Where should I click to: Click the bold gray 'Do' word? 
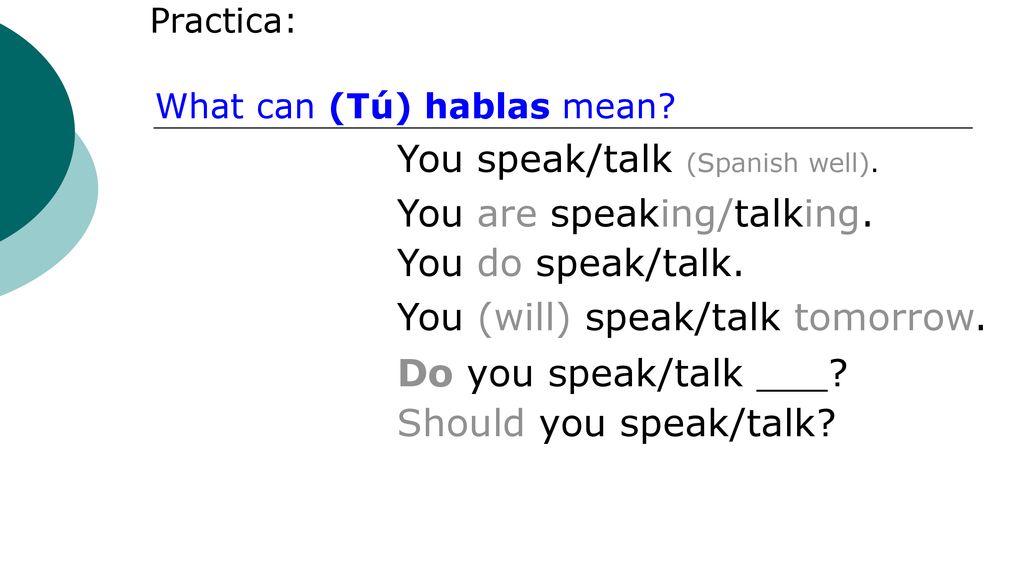(425, 374)
